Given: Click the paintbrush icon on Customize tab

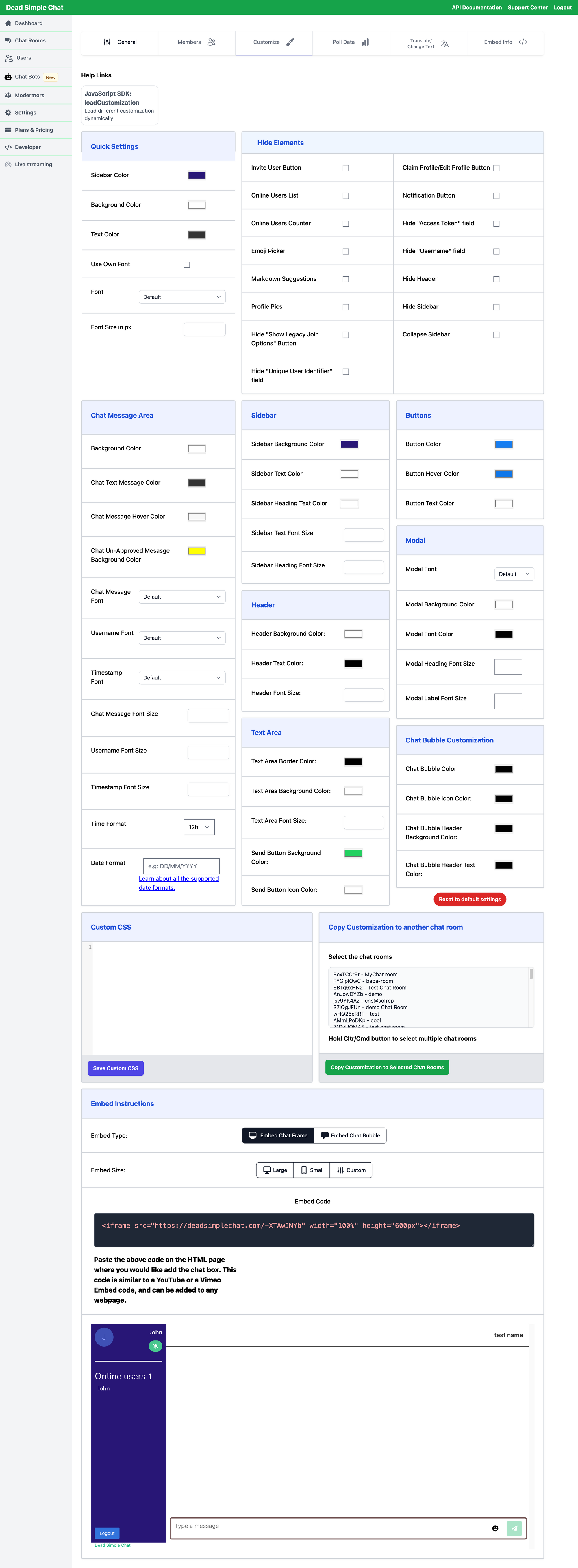Looking at the screenshot, I should coord(290,42).
